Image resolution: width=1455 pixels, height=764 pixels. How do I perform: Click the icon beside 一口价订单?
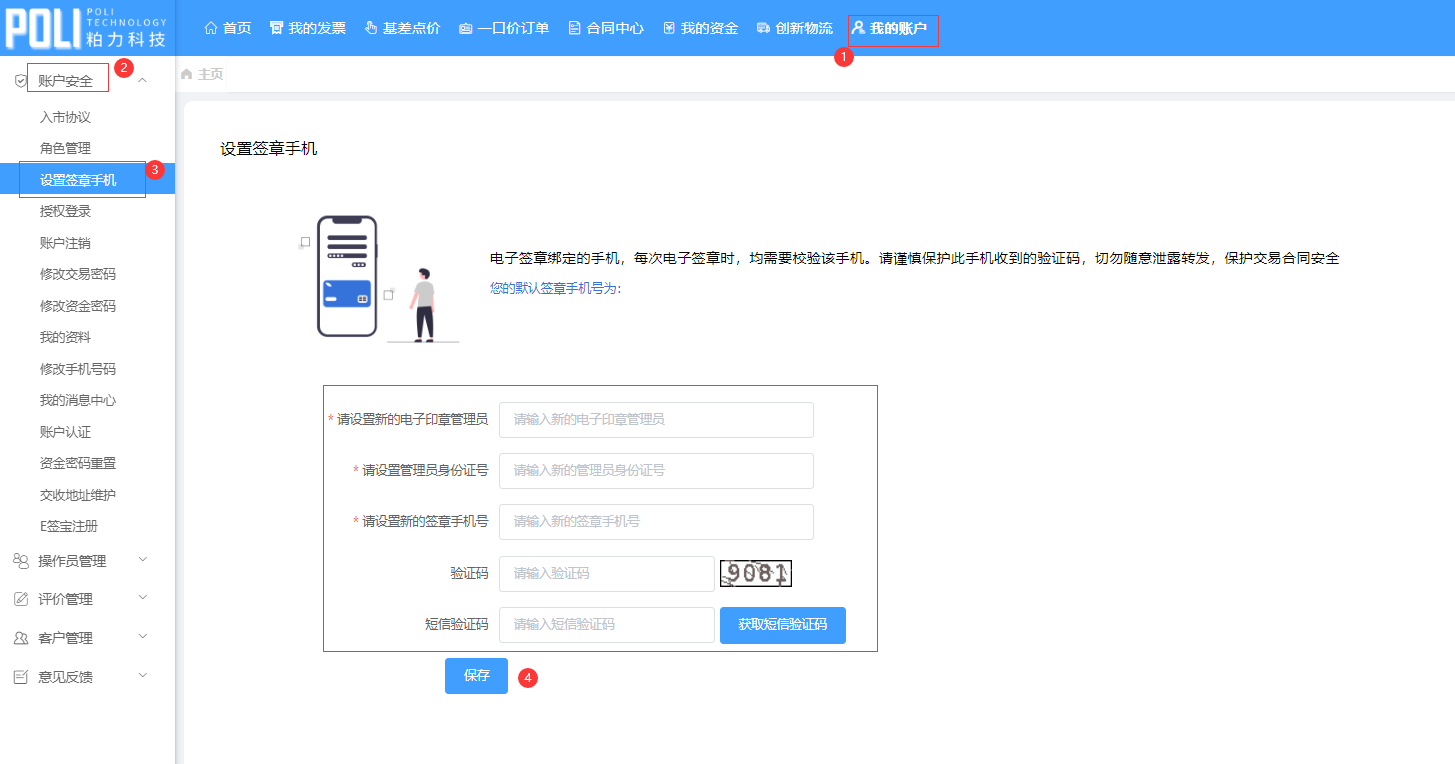(466, 28)
